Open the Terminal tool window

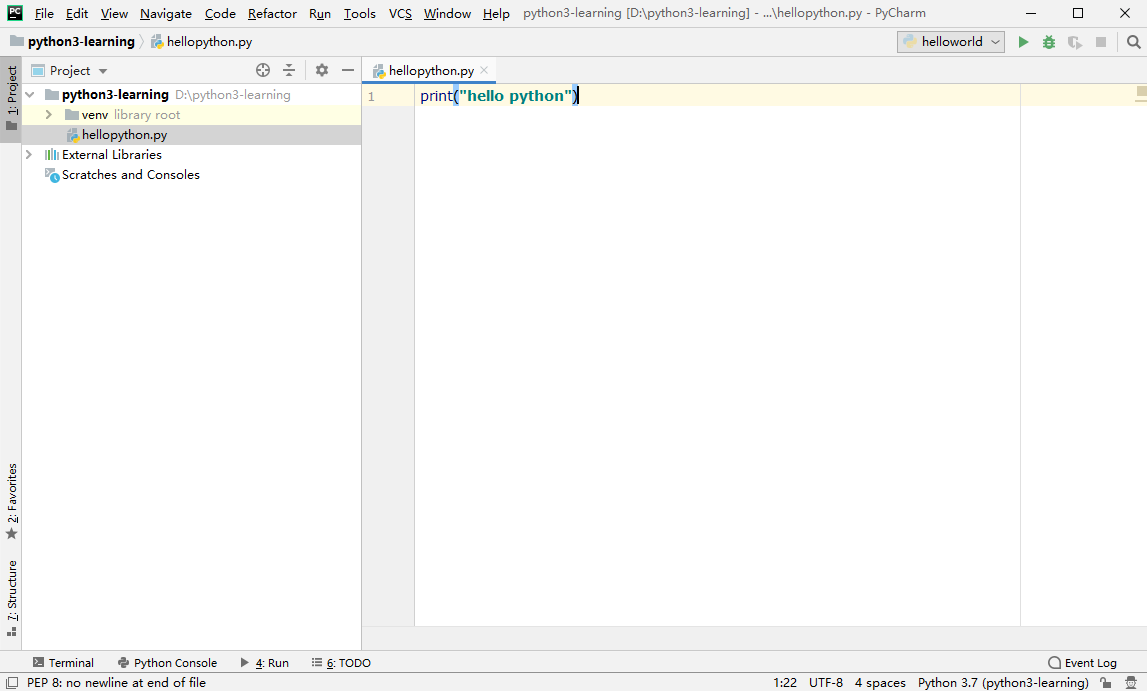click(x=64, y=662)
